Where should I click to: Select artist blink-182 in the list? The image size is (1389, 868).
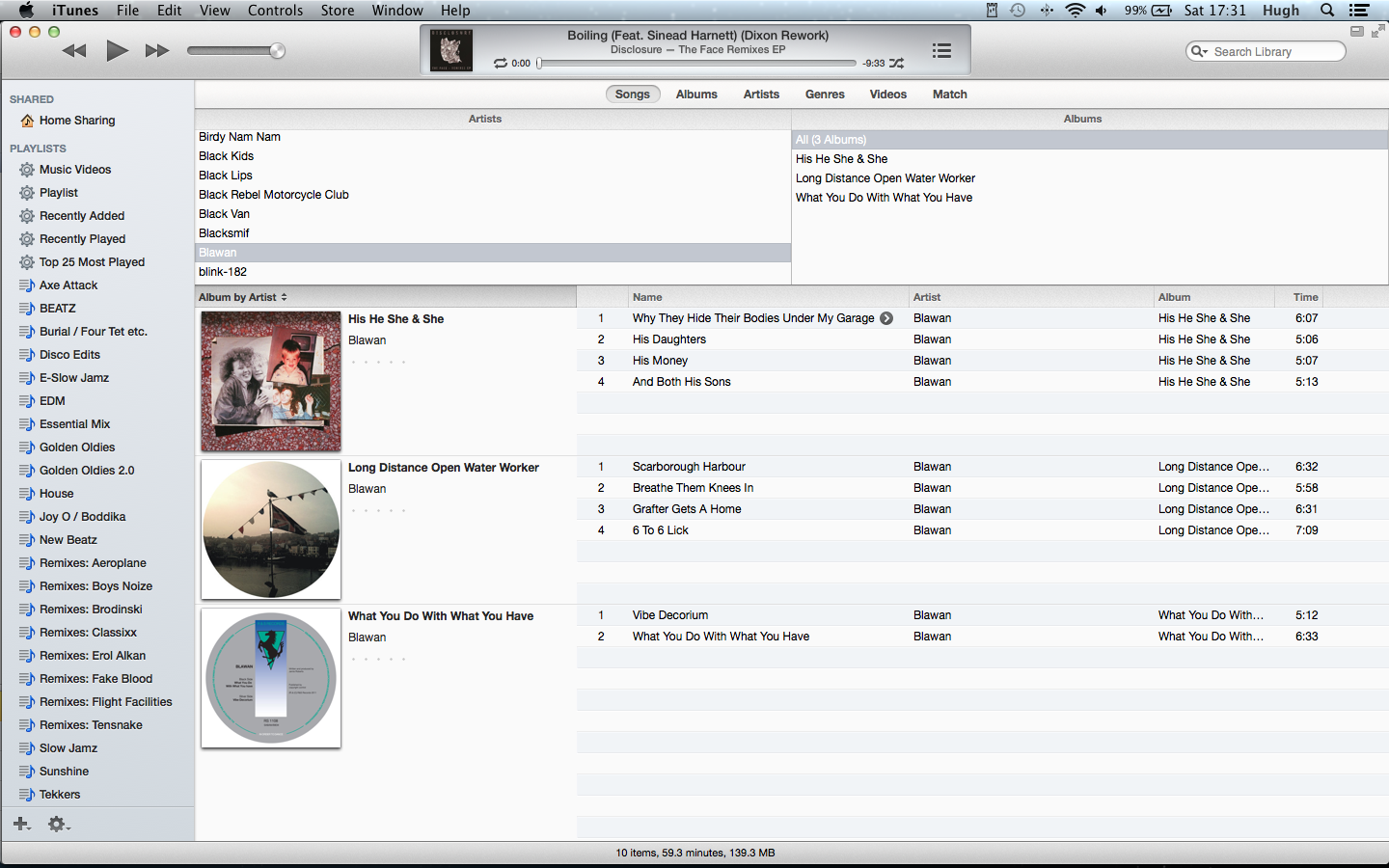pyautogui.click(x=493, y=272)
